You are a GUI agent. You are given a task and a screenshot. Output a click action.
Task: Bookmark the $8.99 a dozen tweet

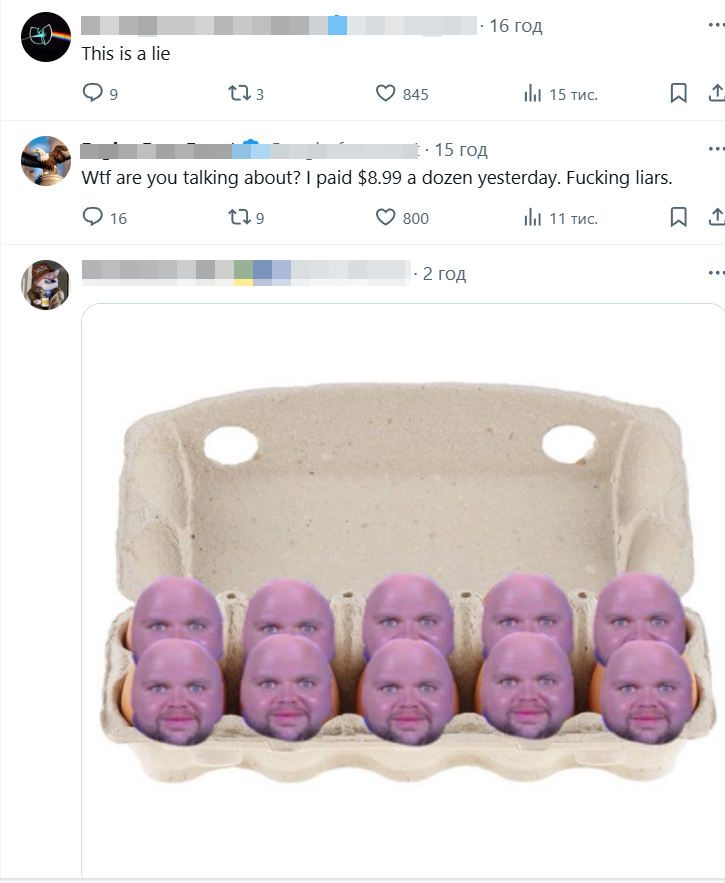(679, 217)
